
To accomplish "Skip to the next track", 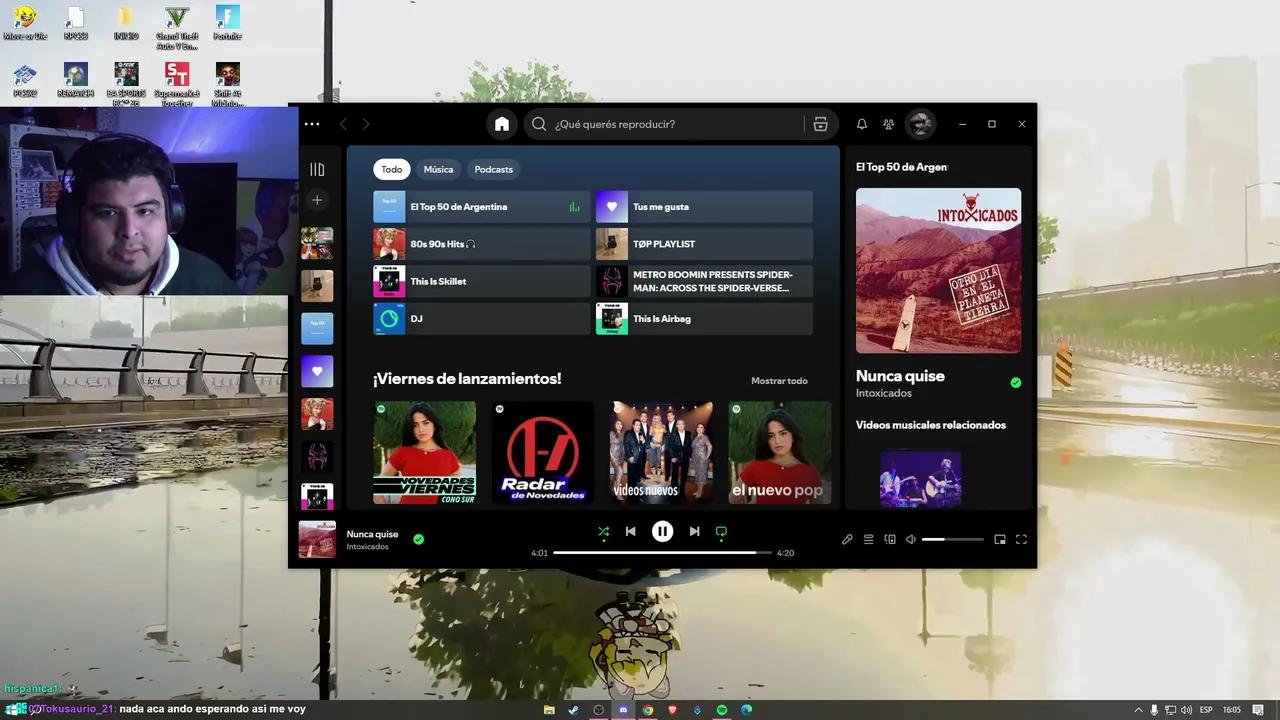I will 694,532.
